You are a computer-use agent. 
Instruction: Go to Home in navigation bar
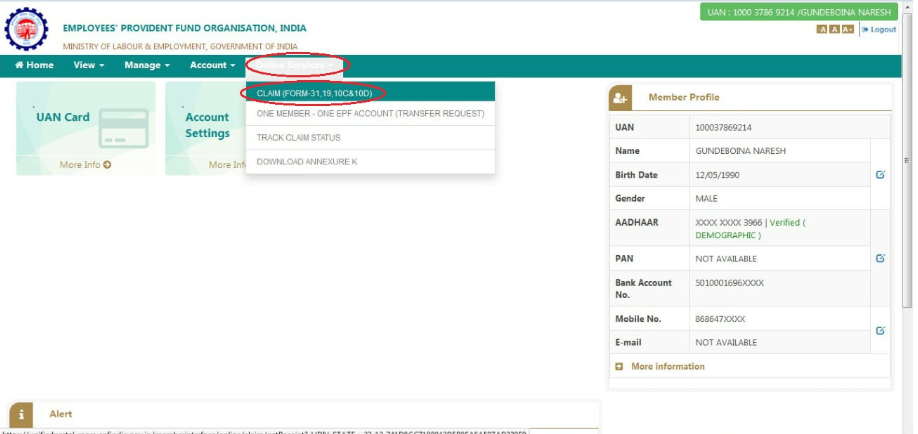tap(34, 65)
